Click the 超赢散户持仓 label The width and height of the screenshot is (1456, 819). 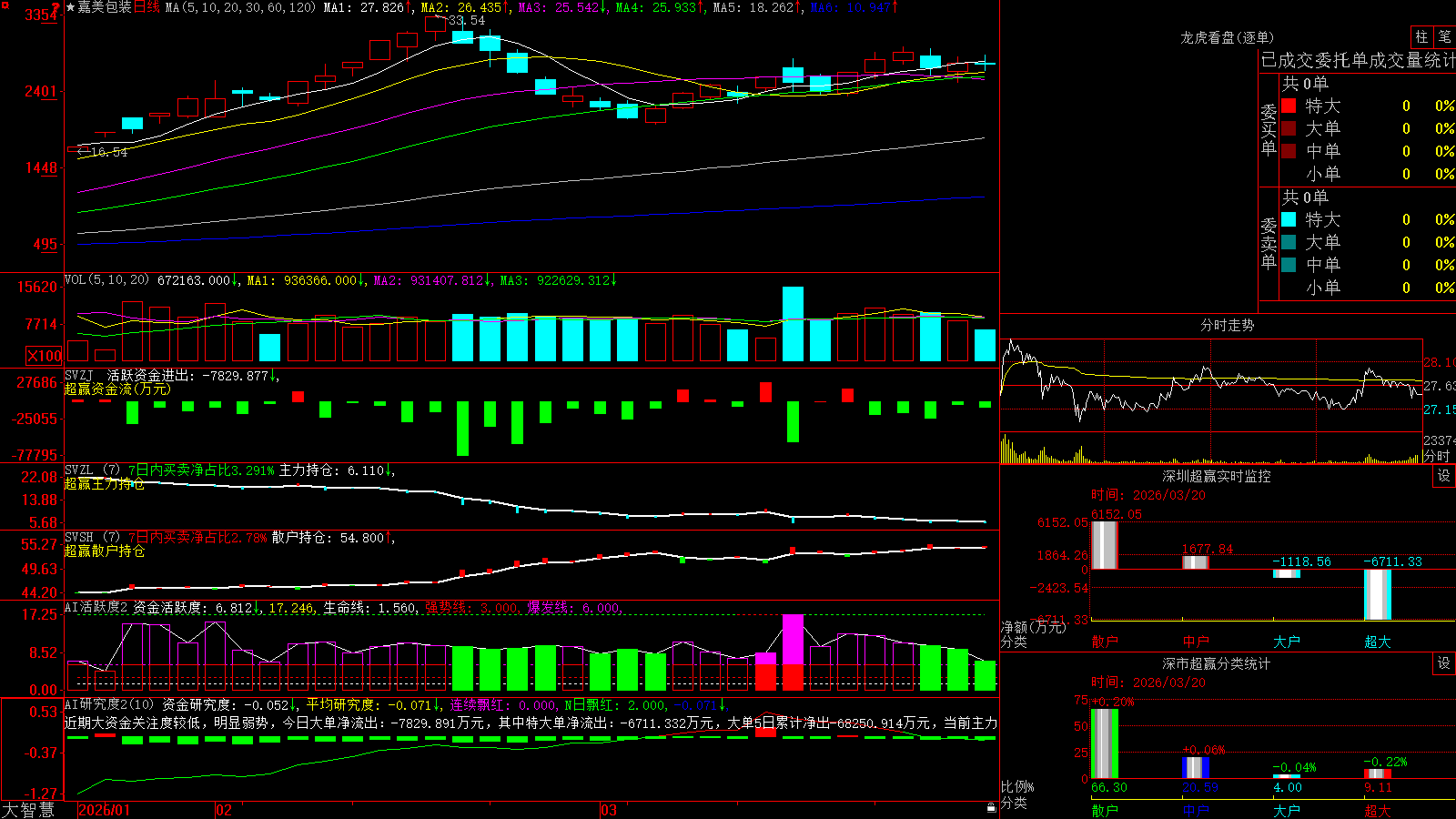[105, 551]
